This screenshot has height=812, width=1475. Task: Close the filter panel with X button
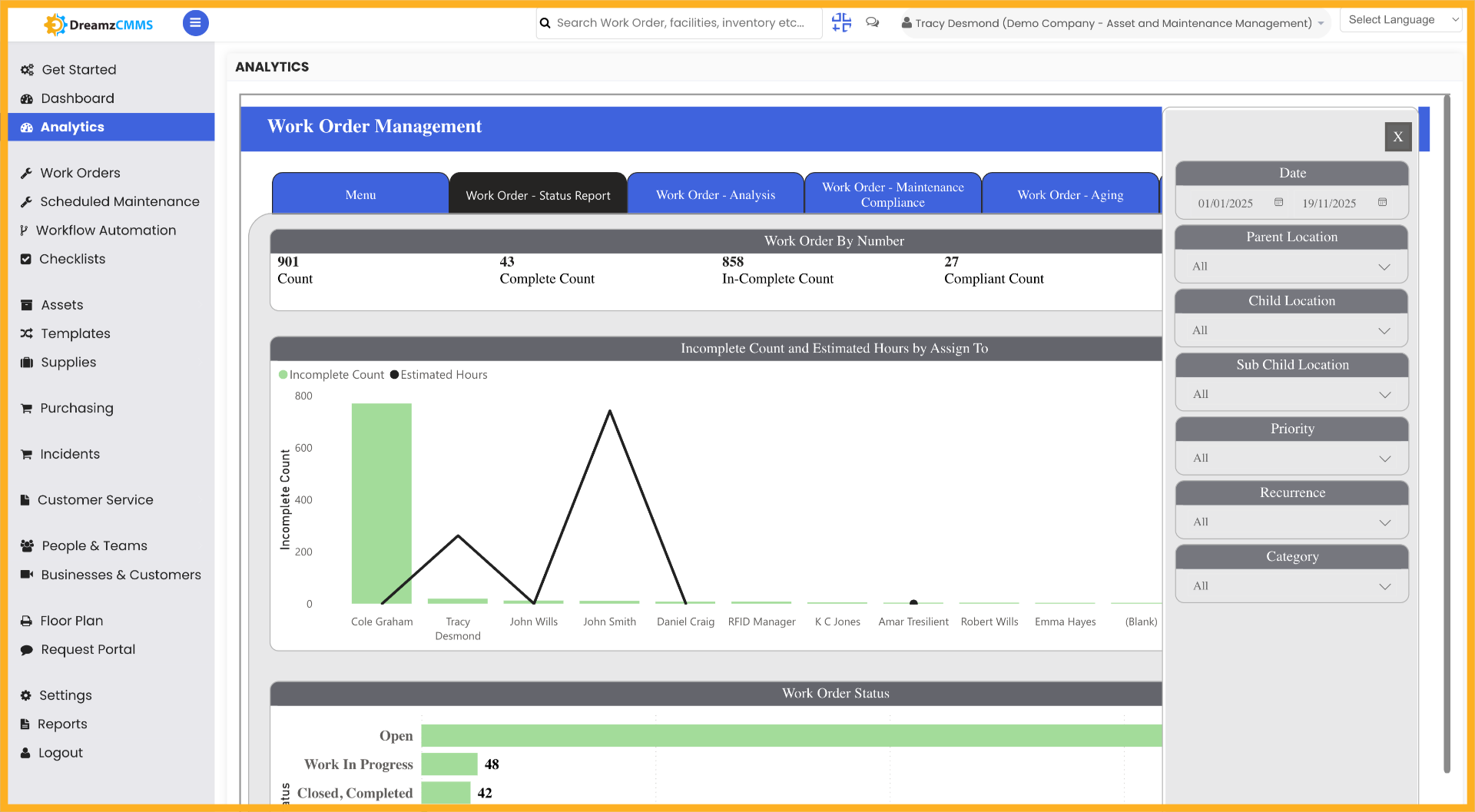click(x=1398, y=137)
